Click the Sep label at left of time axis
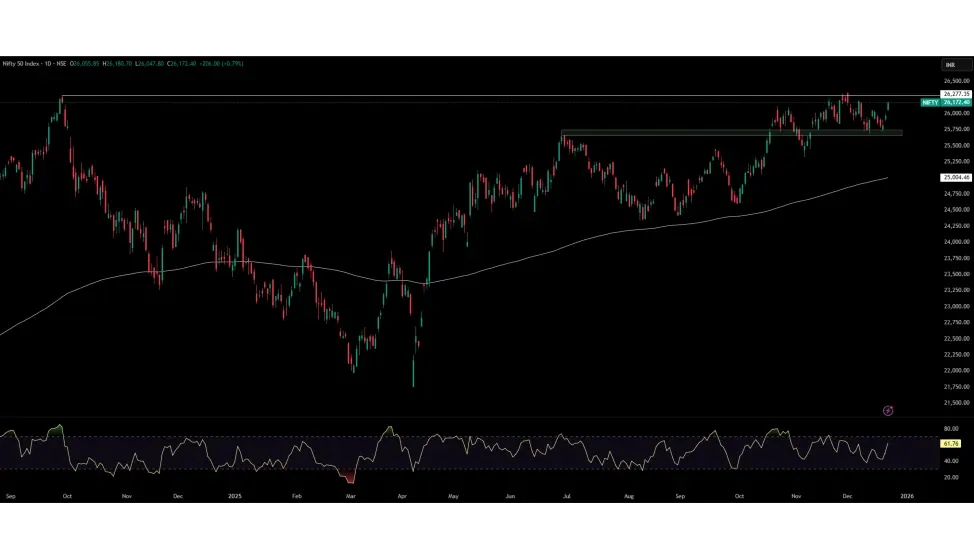The image size is (974, 548). point(11,495)
